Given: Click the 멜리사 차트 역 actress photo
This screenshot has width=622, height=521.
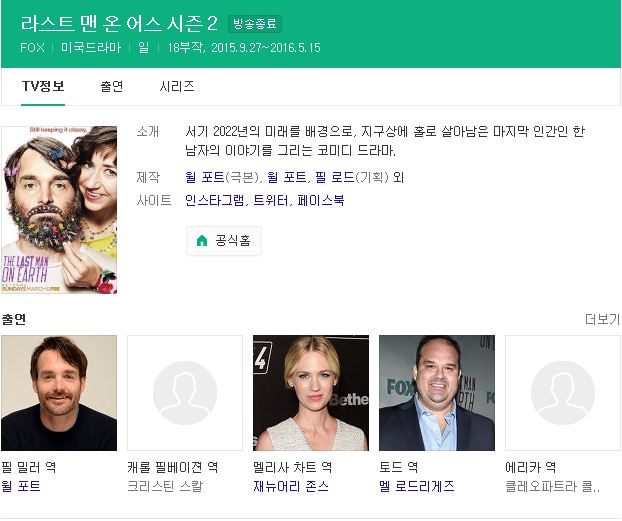Looking at the screenshot, I should 311,393.
